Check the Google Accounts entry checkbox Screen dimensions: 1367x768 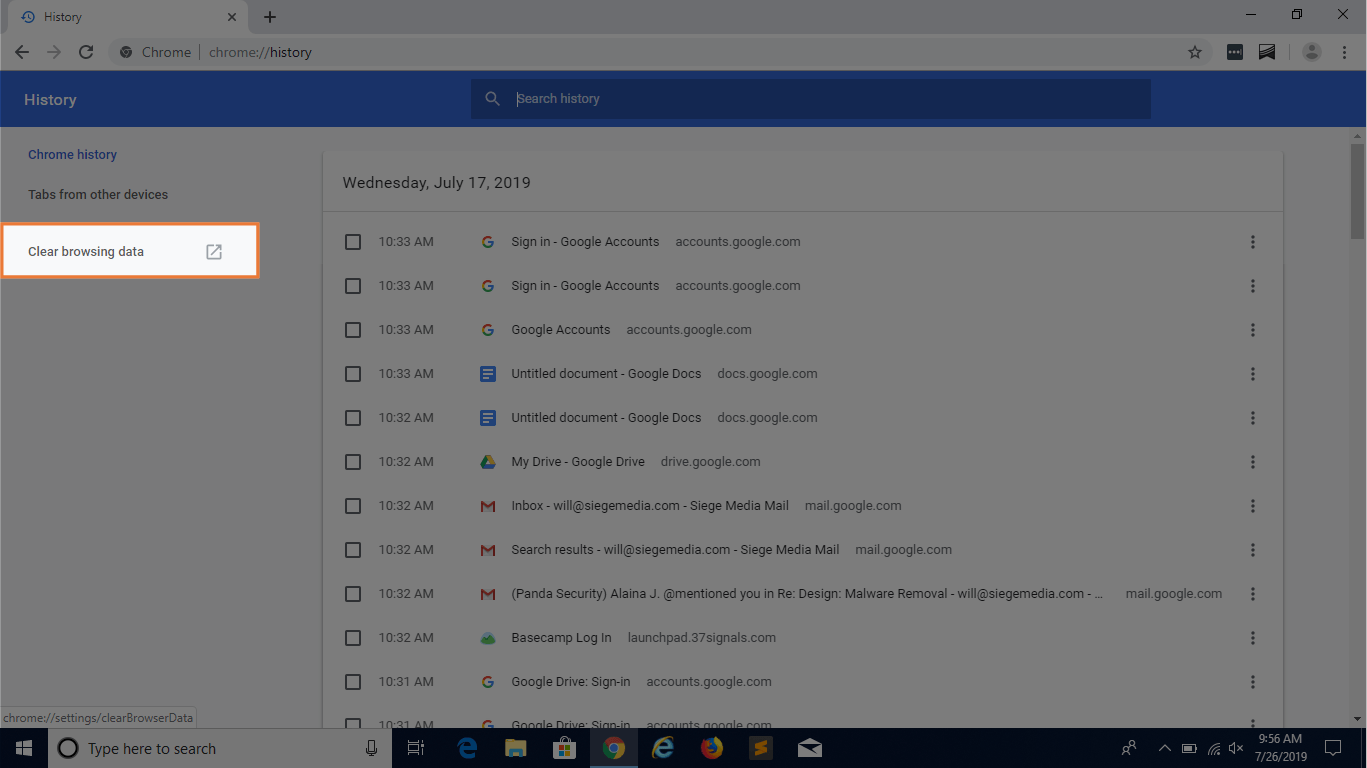[353, 330]
